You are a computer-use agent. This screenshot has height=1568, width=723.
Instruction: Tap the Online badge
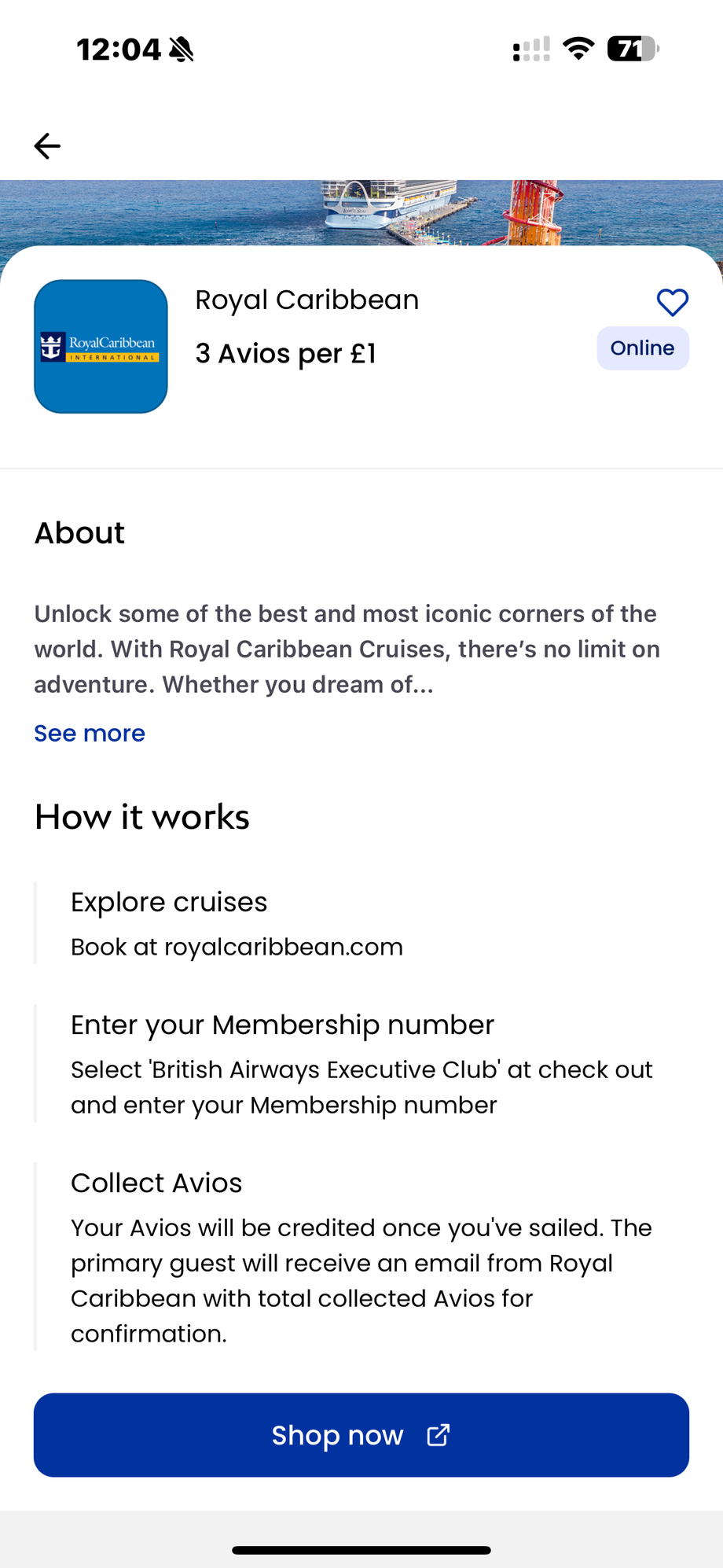pyautogui.click(x=642, y=348)
